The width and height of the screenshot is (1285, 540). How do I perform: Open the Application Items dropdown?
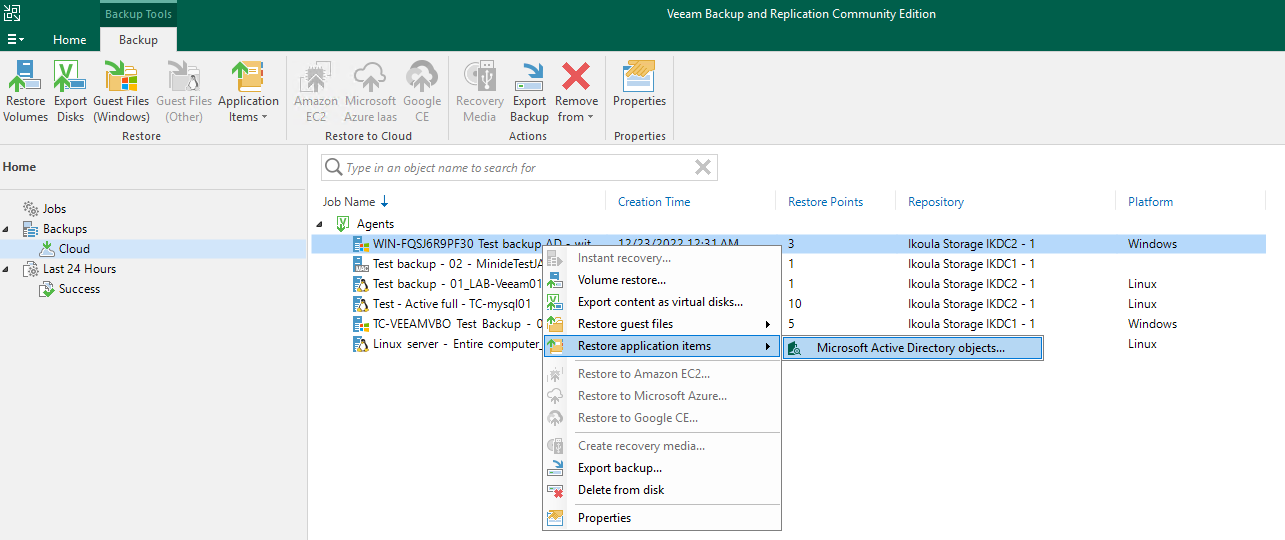point(248,91)
